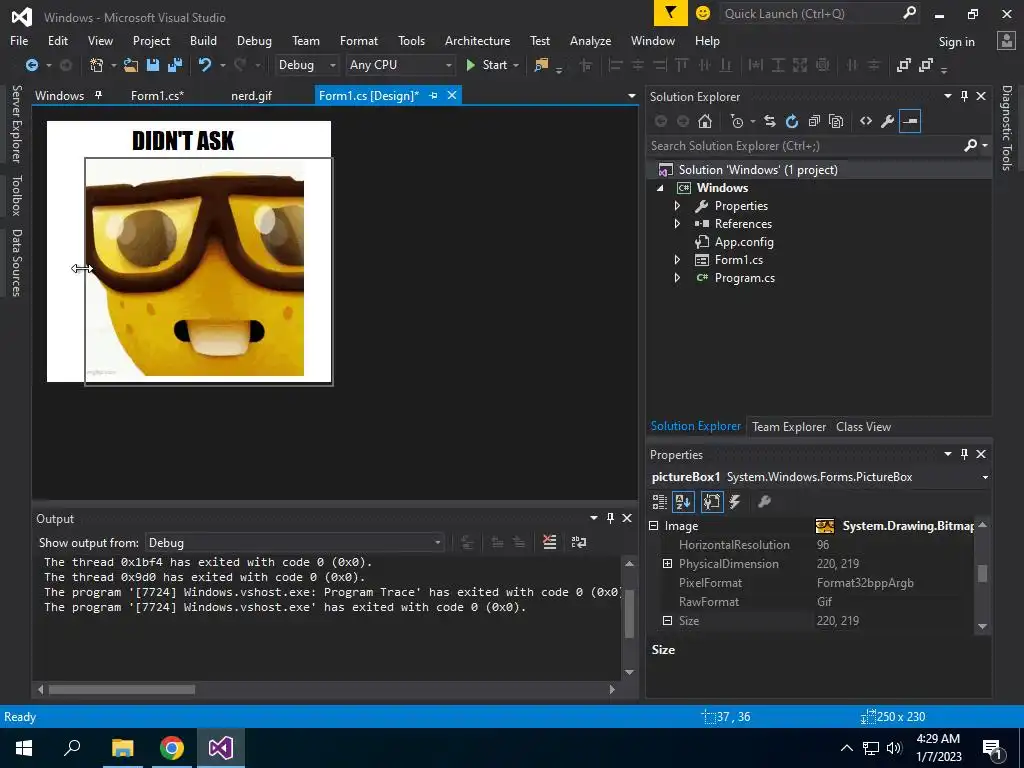Image resolution: width=1024 pixels, height=768 pixels.
Task: Click the Pending Changes Filter clock icon
Action: 737,121
